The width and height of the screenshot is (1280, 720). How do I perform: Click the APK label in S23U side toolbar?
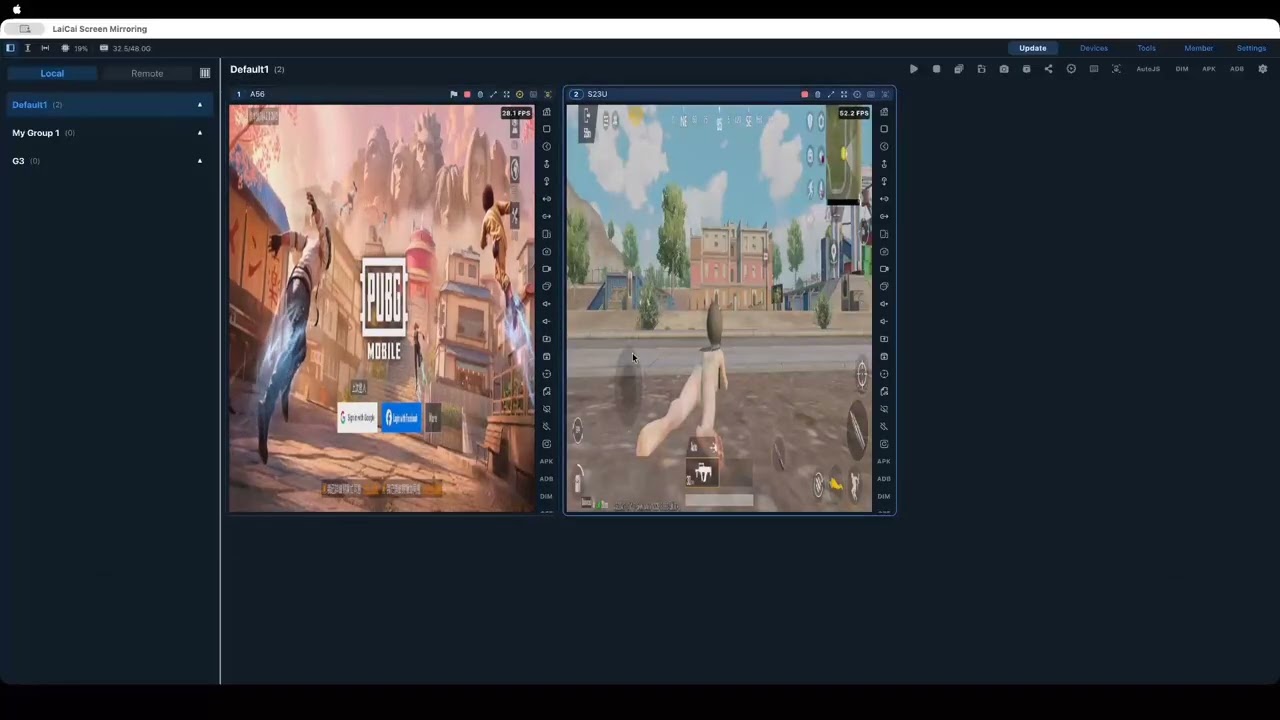pos(884,461)
